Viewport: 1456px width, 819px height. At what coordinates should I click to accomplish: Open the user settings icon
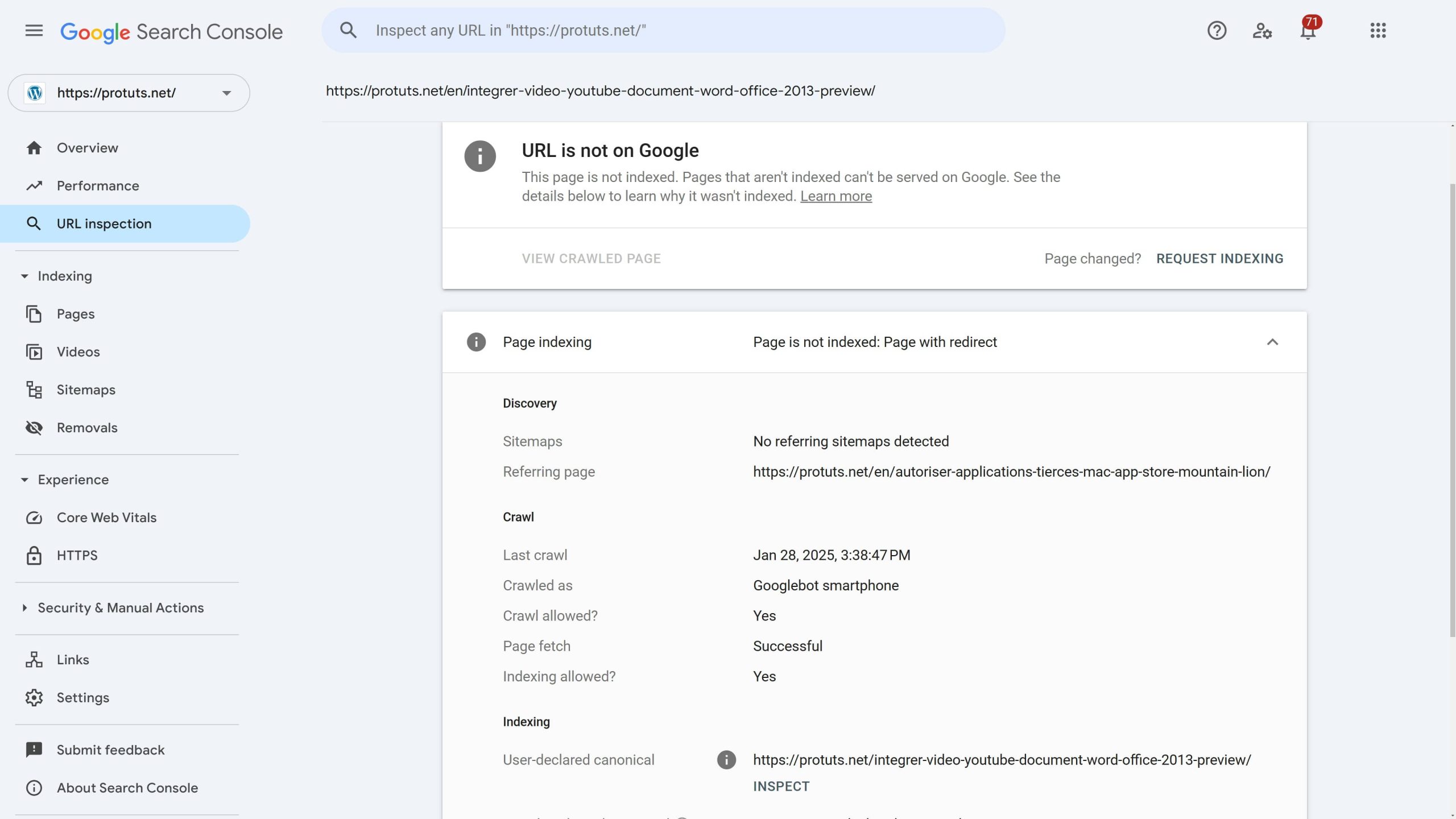point(1262,31)
